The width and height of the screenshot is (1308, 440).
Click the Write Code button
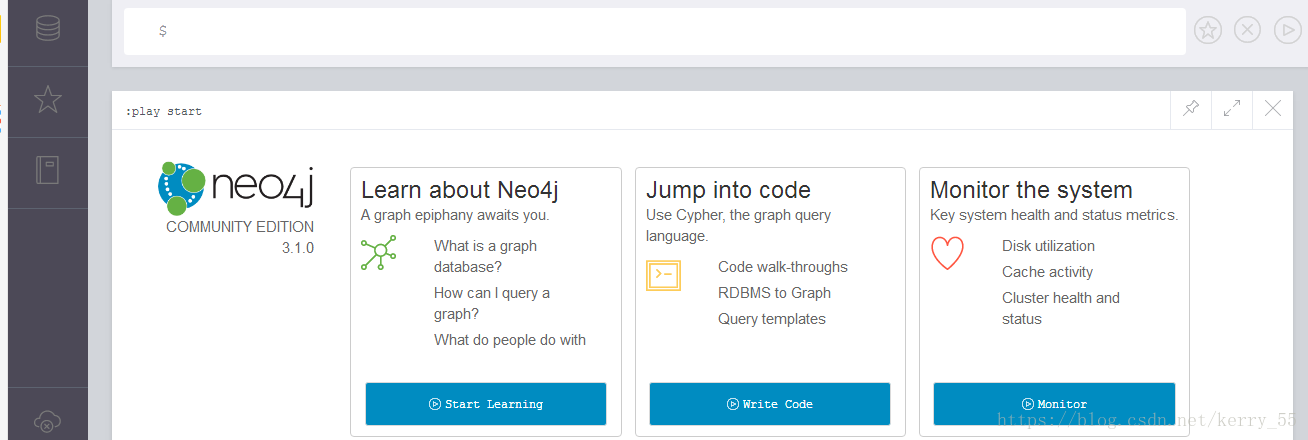pos(770,404)
